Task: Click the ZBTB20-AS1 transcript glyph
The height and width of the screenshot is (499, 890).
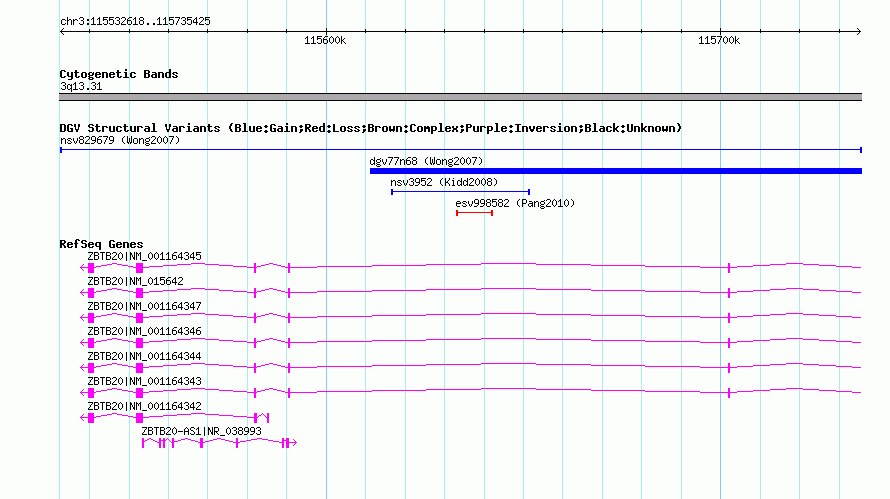Action: click(219, 443)
